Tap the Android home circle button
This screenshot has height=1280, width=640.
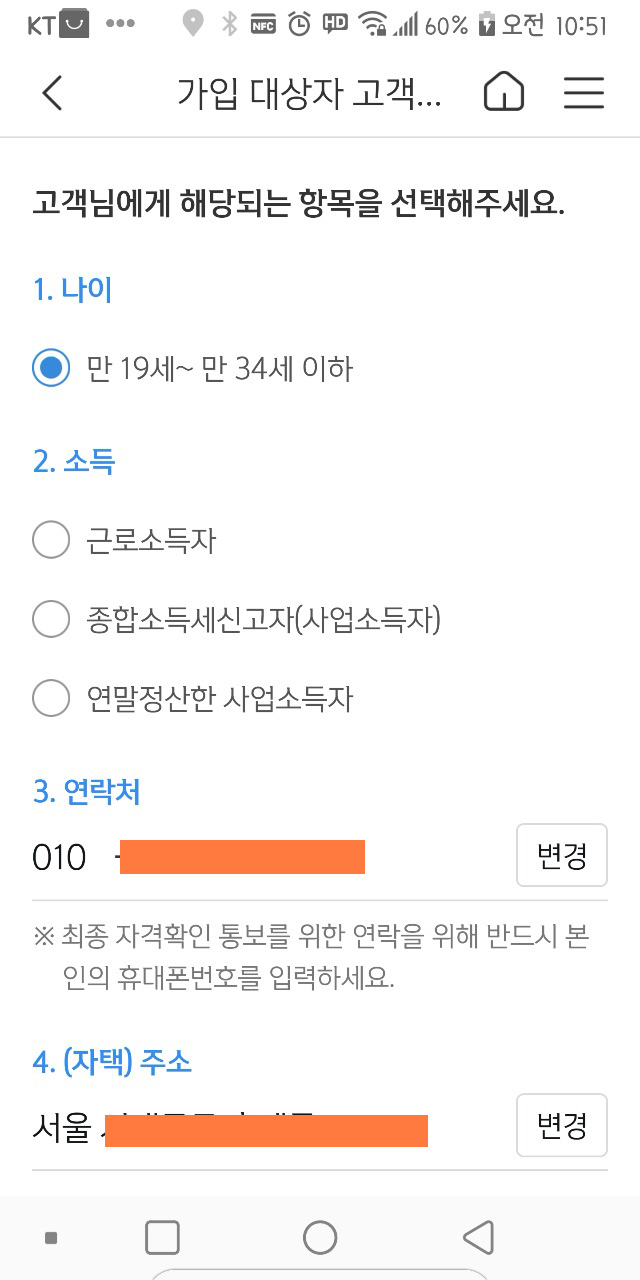coord(320,1237)
